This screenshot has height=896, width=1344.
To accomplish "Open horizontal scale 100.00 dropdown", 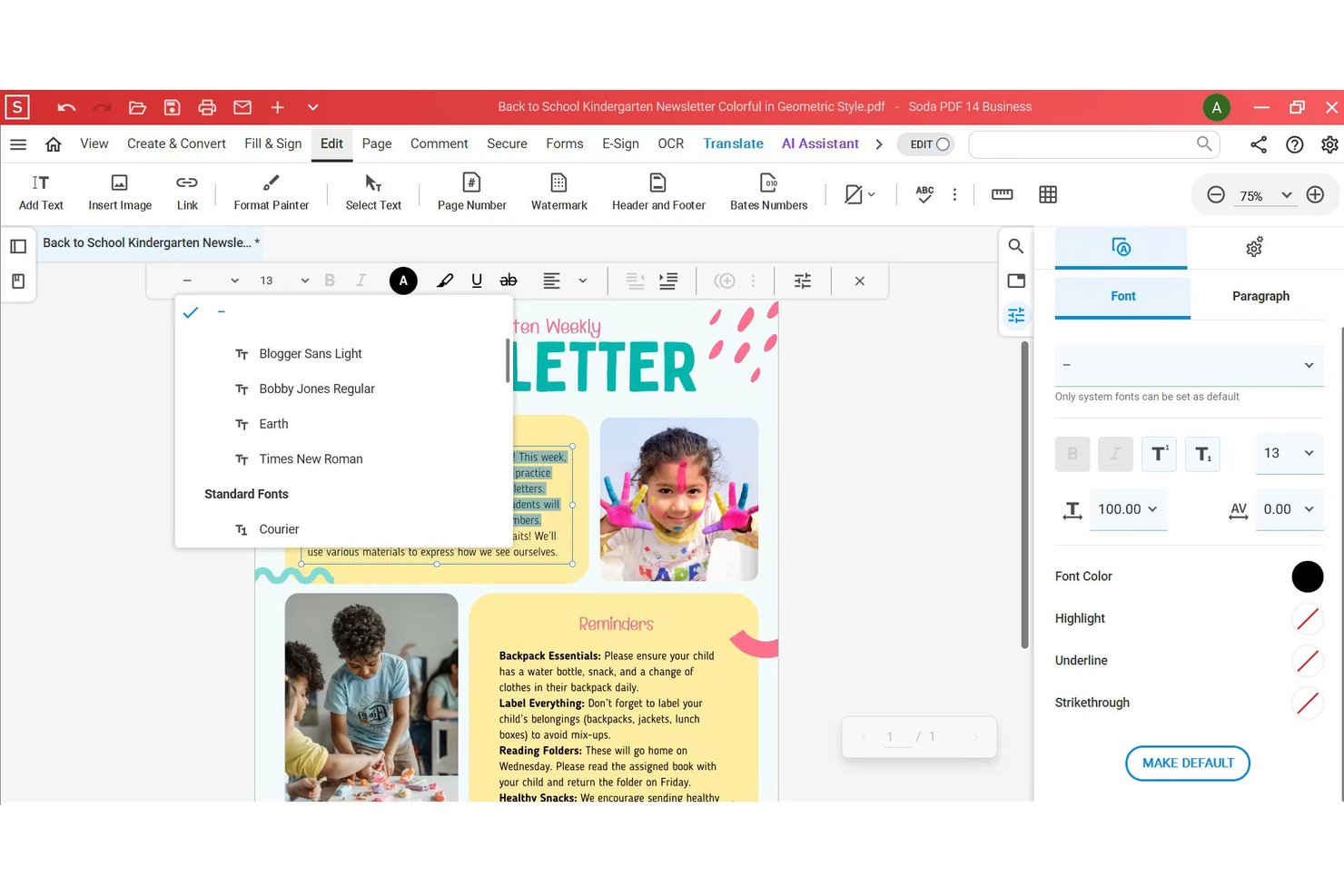I will [x=1128, y=509].
